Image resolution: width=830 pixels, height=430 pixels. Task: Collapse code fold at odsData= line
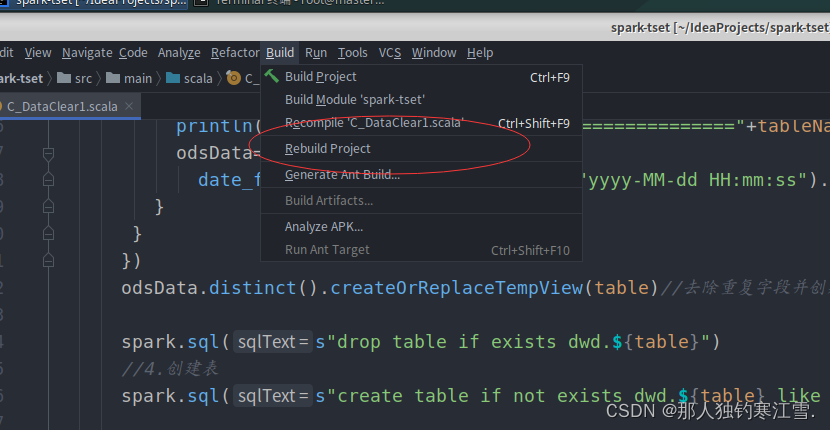point(49,154)
